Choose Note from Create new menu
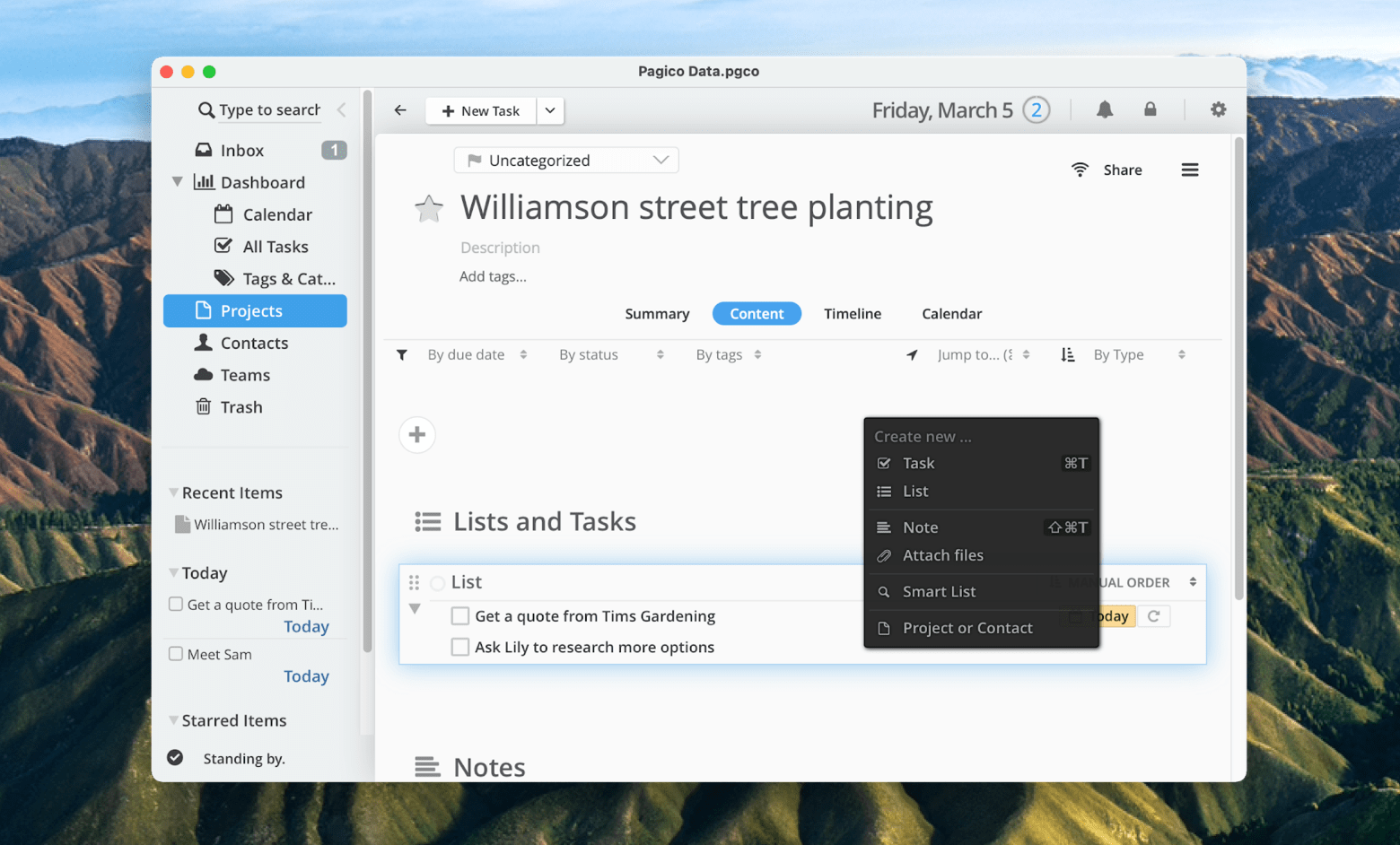Image resolution: width=1400 pixels, height=845 pixels. [x=982, y=527]
